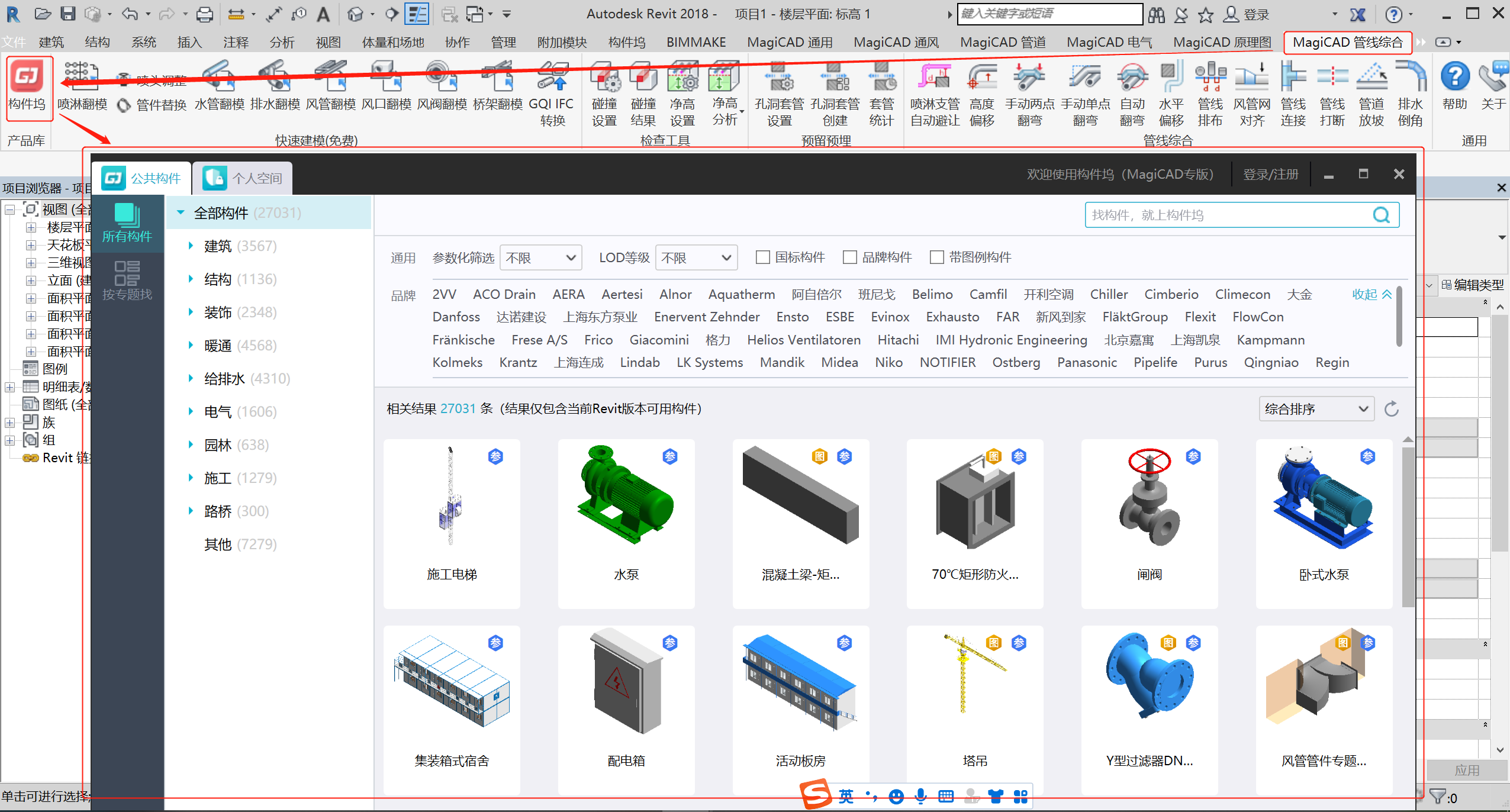The image size is (1510, 812).
Task: Select the 风管翻模 tool
Action: pos(330,86)
